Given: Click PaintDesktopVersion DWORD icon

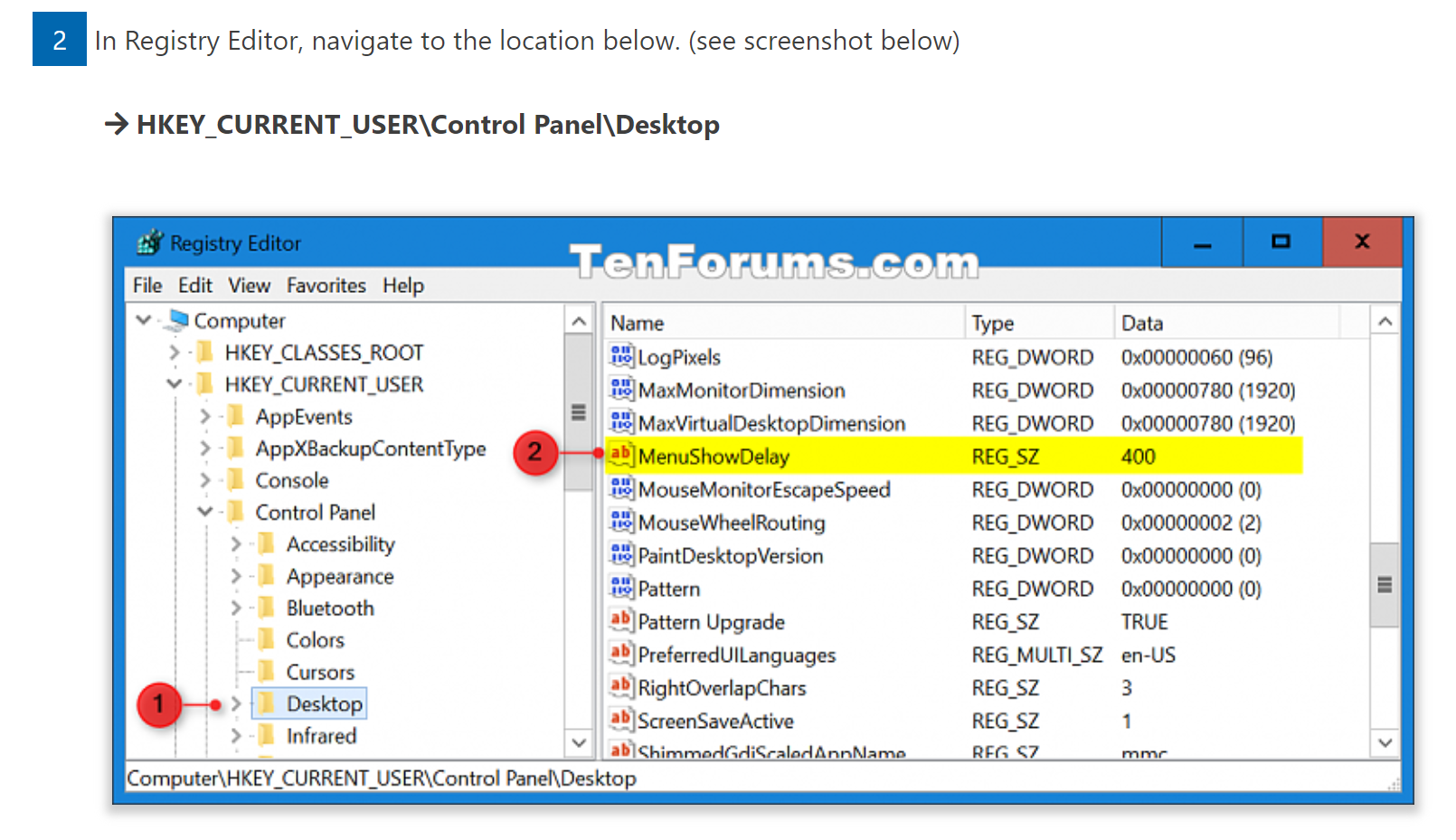Looking at the screenshot, I should tap(621, 554).
